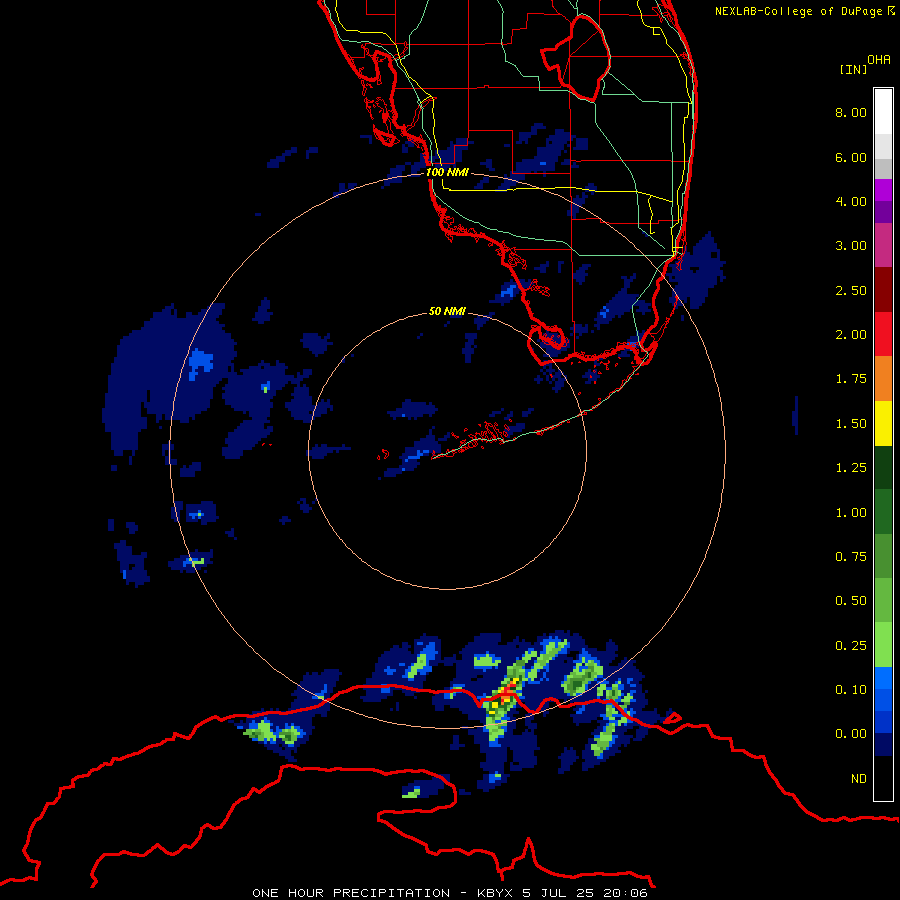This screenshot has height=900, width=900.
Task: Select the 1.75 legend value
Action: [851, 379]
